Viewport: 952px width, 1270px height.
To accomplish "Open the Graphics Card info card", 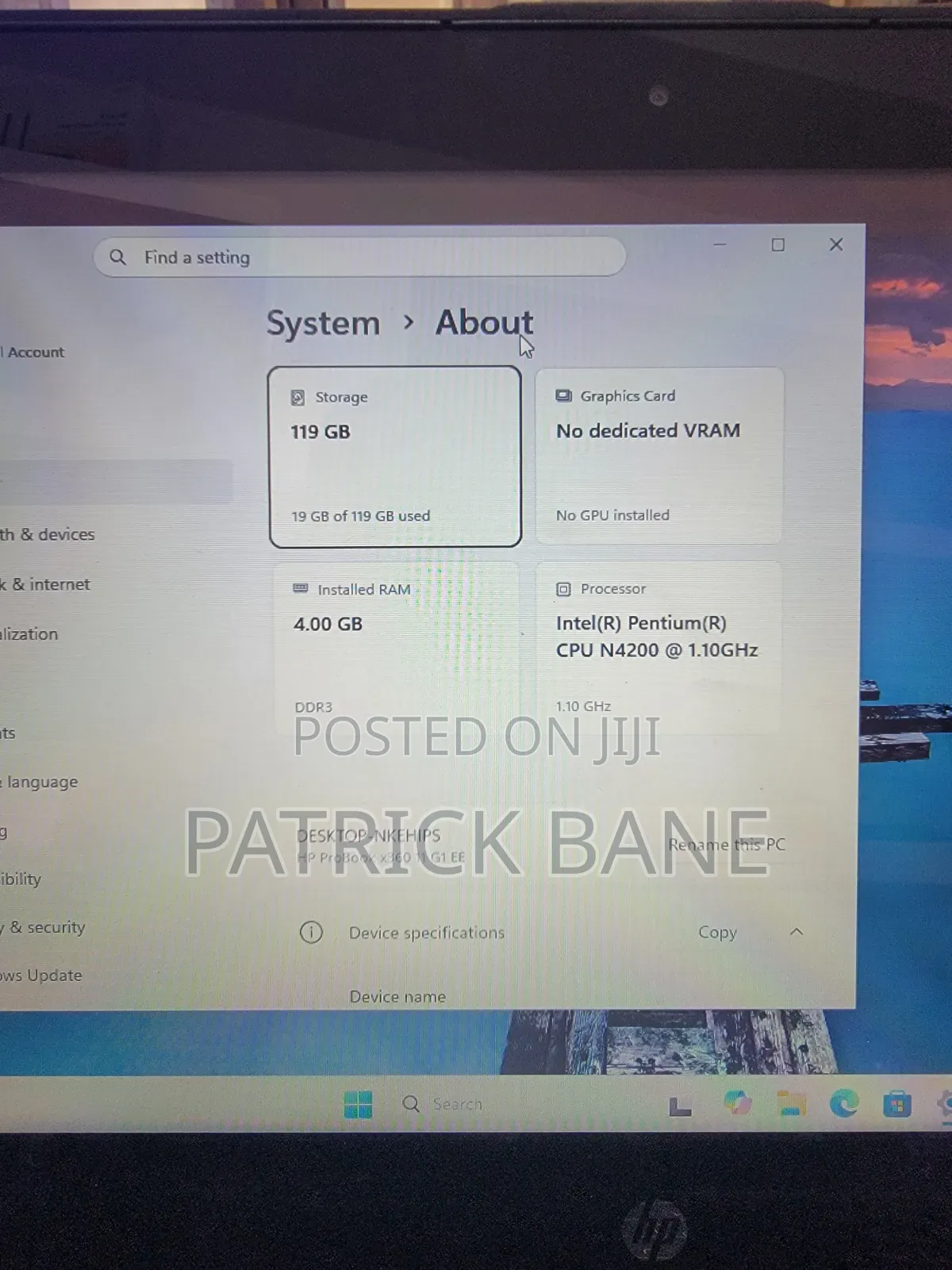I will coord(659,456).
